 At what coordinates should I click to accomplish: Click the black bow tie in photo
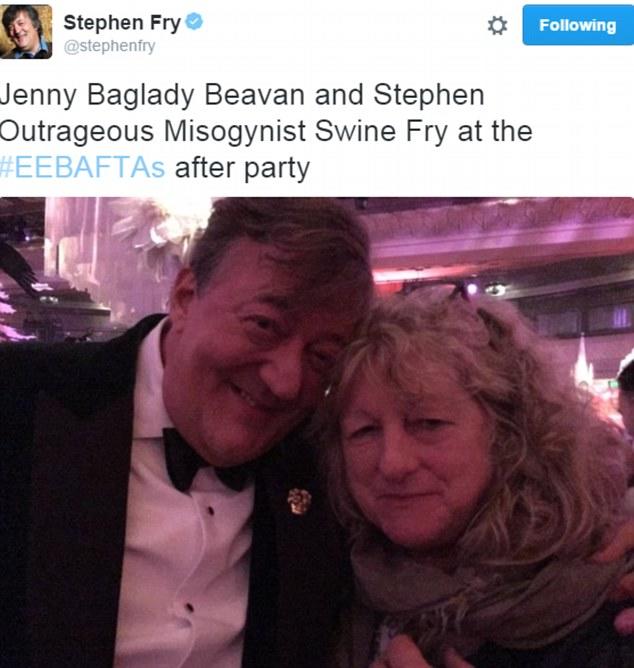pyautogui.click(x=206, y=462)
